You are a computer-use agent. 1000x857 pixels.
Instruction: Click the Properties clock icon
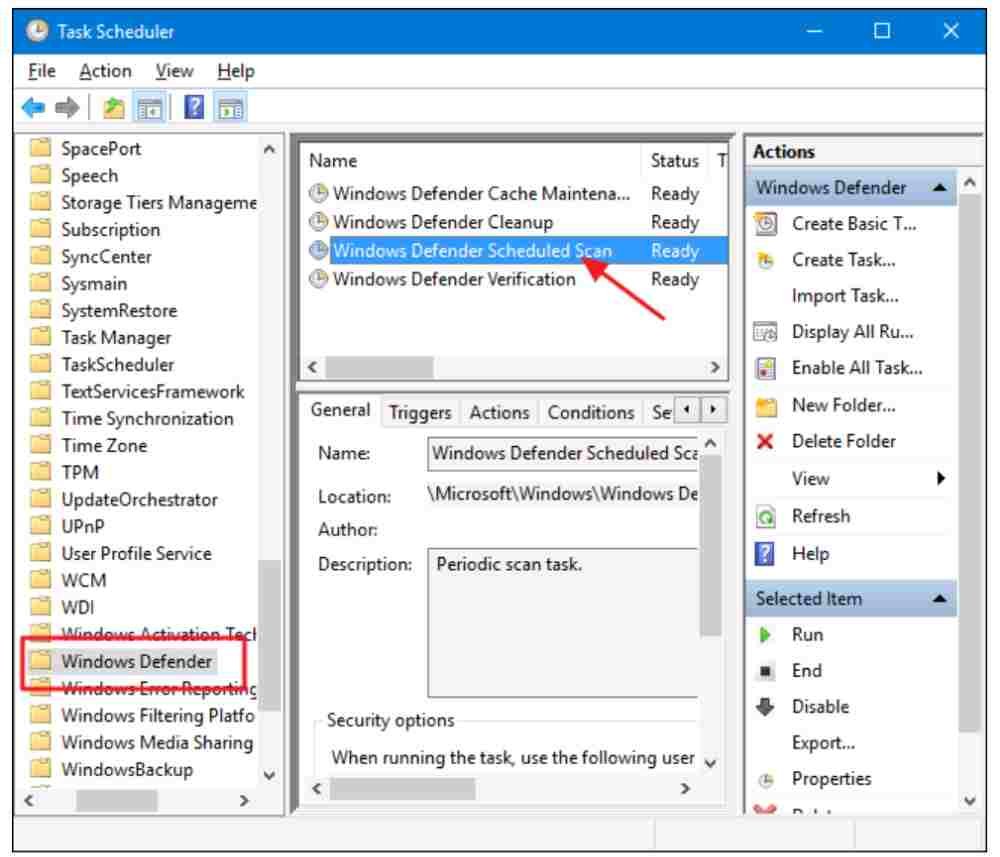click(x=766, y=780)
